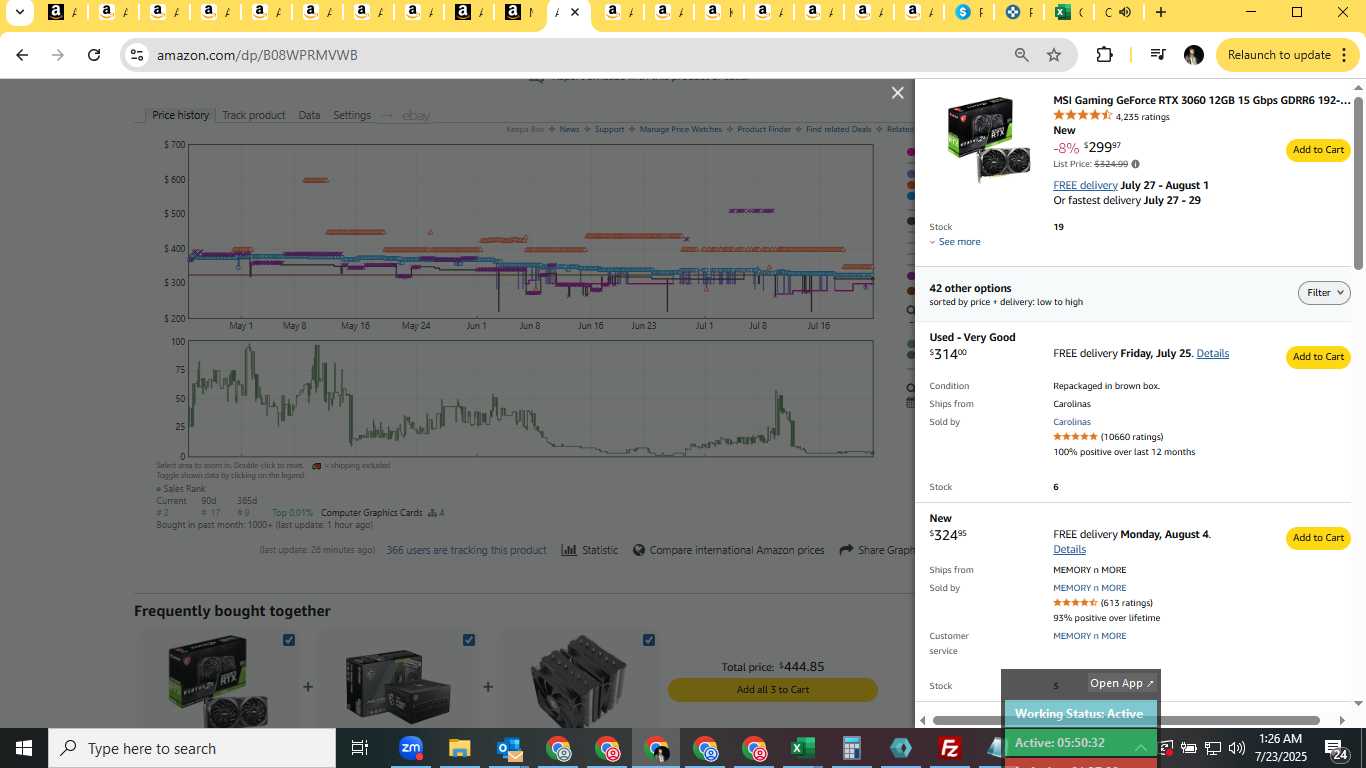Click the address bar URL field
The image size is (1366, 768).
[x=580, y=55]
